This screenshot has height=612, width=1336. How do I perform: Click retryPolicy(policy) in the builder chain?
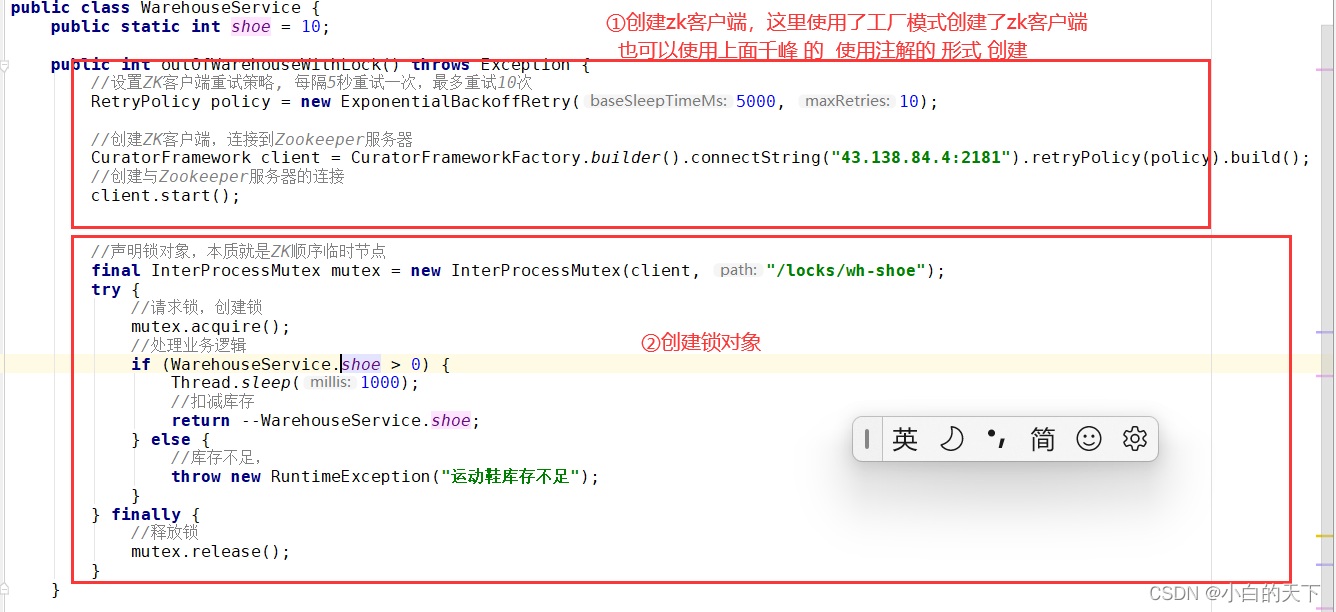point(1125,158)
